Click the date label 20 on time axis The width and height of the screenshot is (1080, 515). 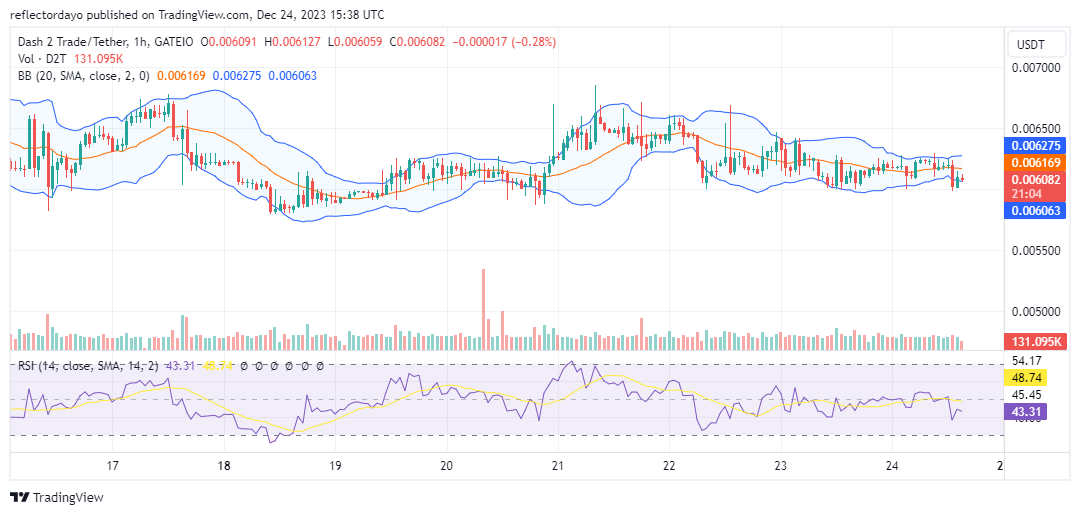click(x=446, y=465)
